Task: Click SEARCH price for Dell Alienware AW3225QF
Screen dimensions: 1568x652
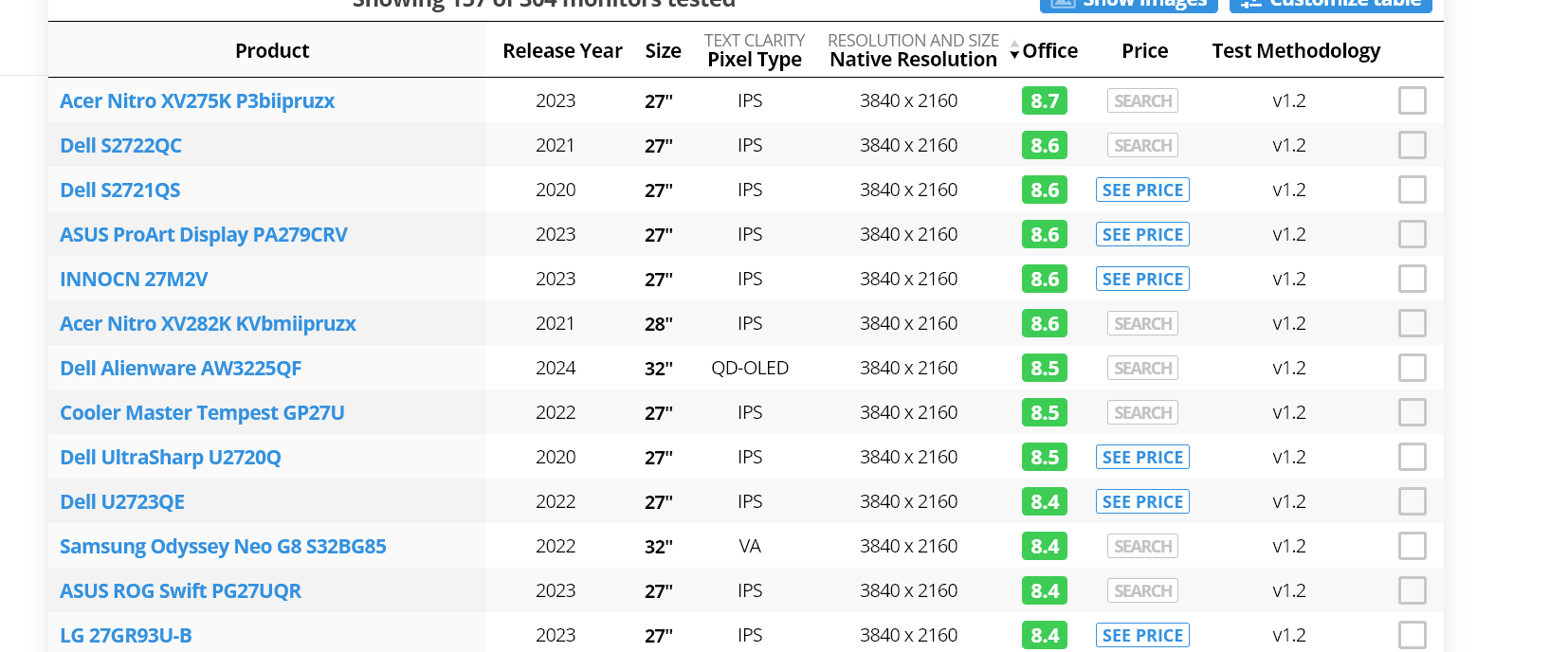Action: (1142, 368)
